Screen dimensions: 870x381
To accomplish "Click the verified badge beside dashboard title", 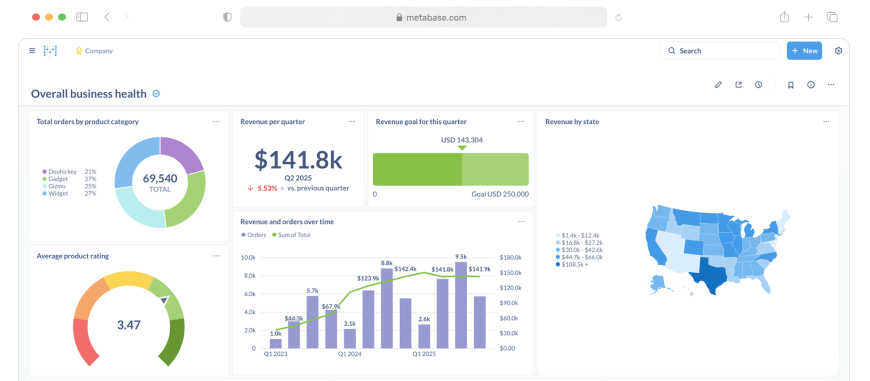I will pos(156,94).
